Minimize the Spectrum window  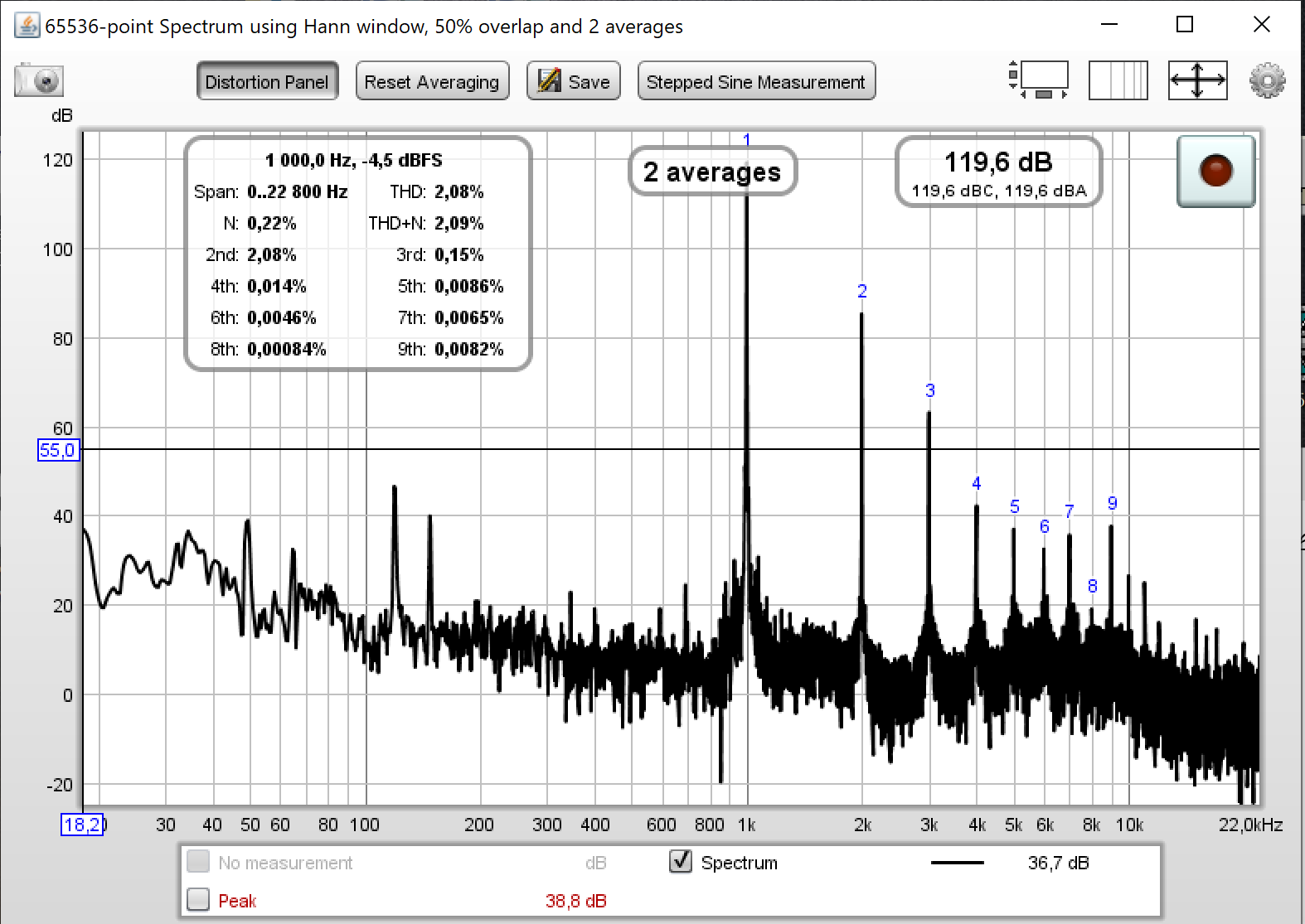1109,25
